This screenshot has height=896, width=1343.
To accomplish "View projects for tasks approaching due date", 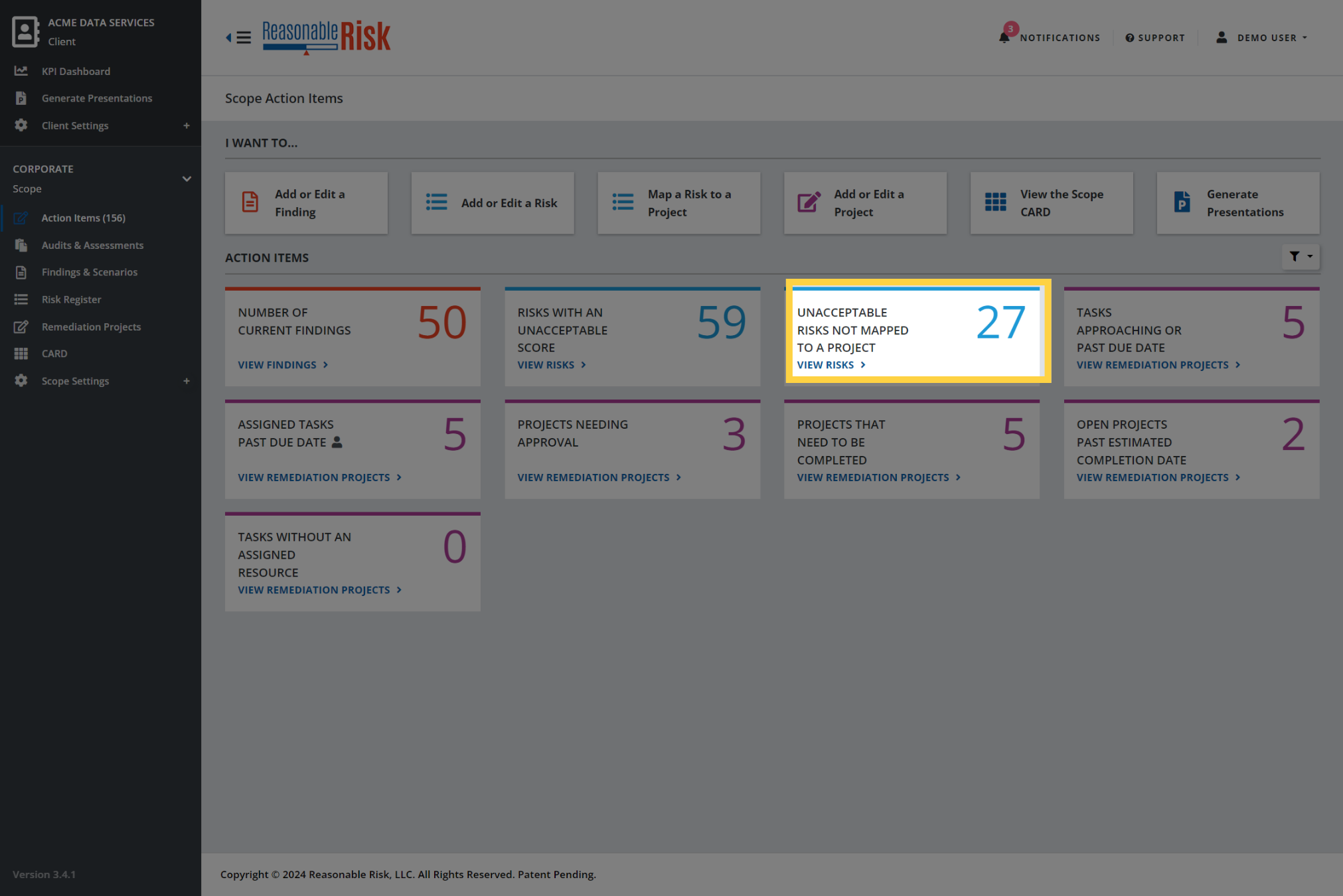I will coord(1158,365).
